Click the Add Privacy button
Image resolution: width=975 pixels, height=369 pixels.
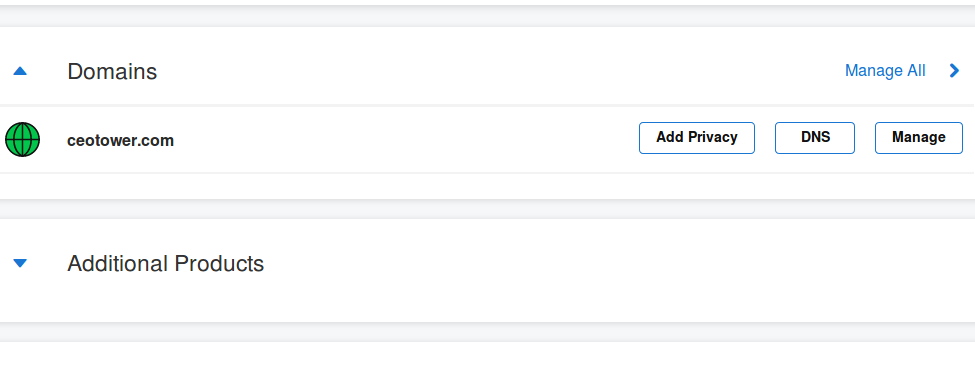point(696,138)
